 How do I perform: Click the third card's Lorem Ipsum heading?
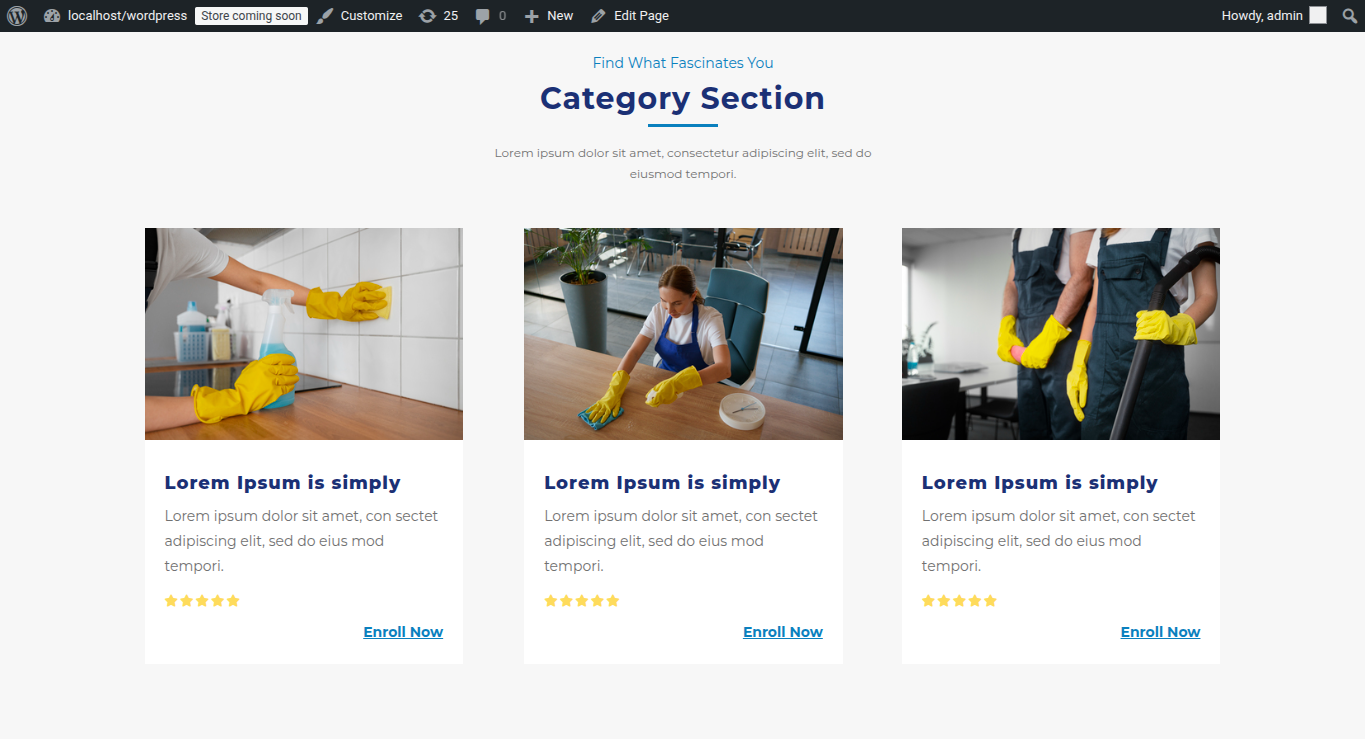click(1039, 483)
